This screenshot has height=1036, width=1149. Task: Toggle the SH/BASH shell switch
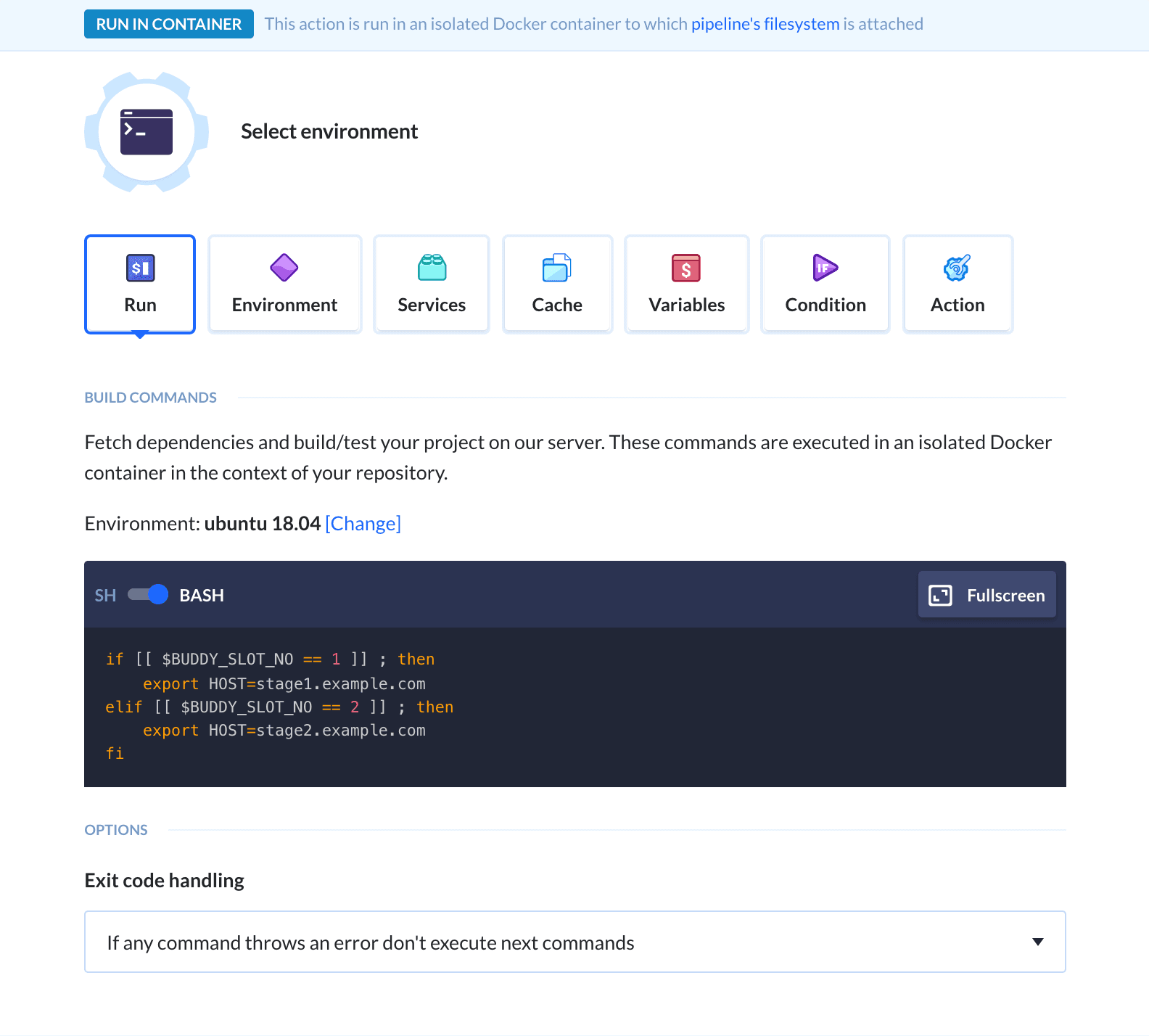148,595
